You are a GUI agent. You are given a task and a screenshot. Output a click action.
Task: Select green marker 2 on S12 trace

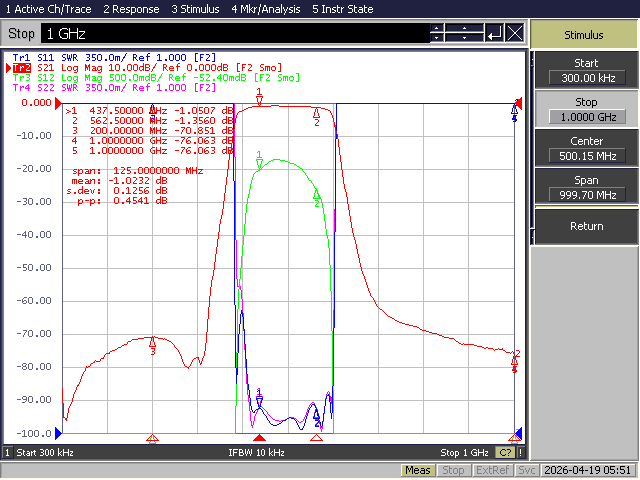coord(317,198)
